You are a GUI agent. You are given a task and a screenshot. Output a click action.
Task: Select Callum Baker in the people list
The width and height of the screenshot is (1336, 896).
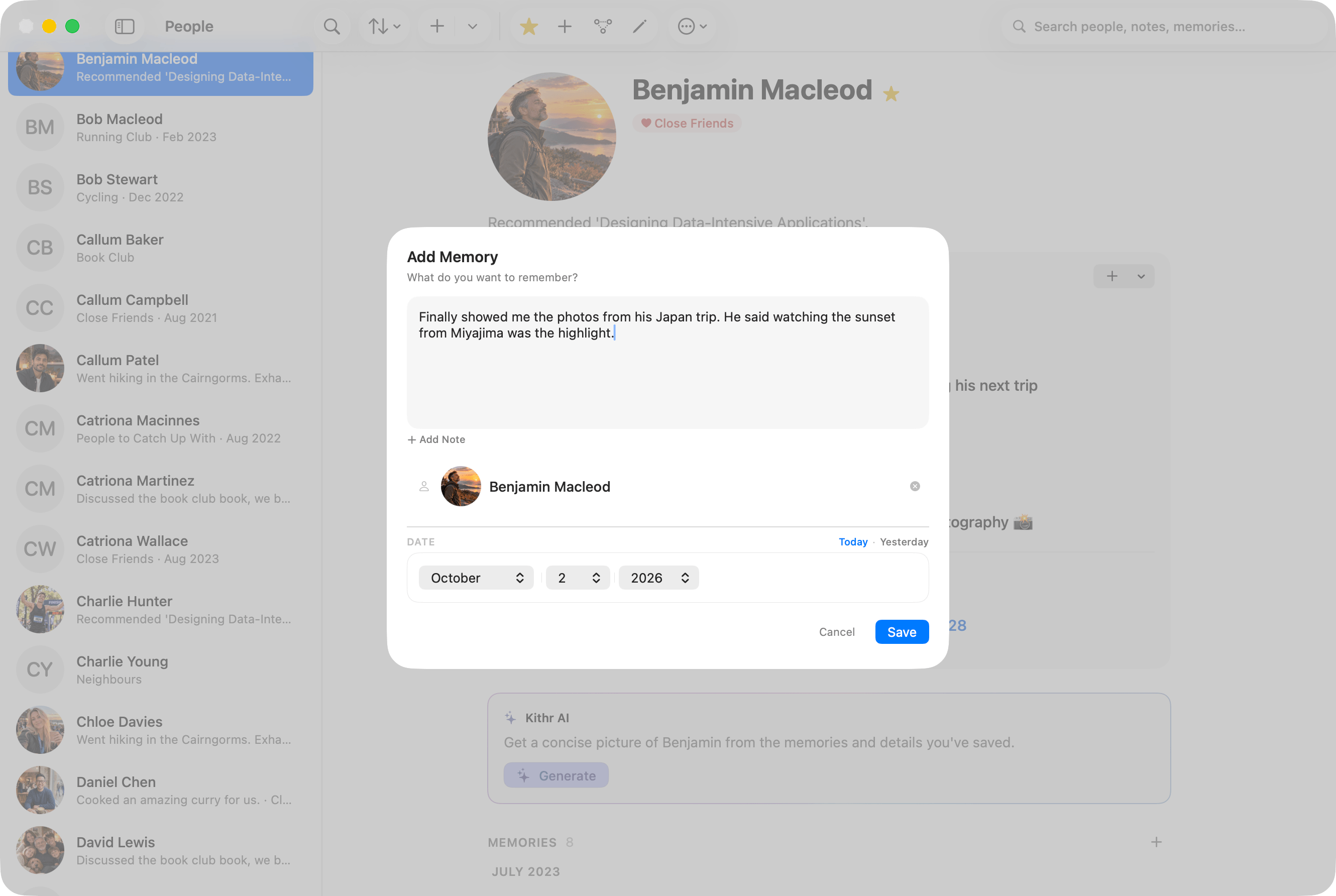coord(161,248)
